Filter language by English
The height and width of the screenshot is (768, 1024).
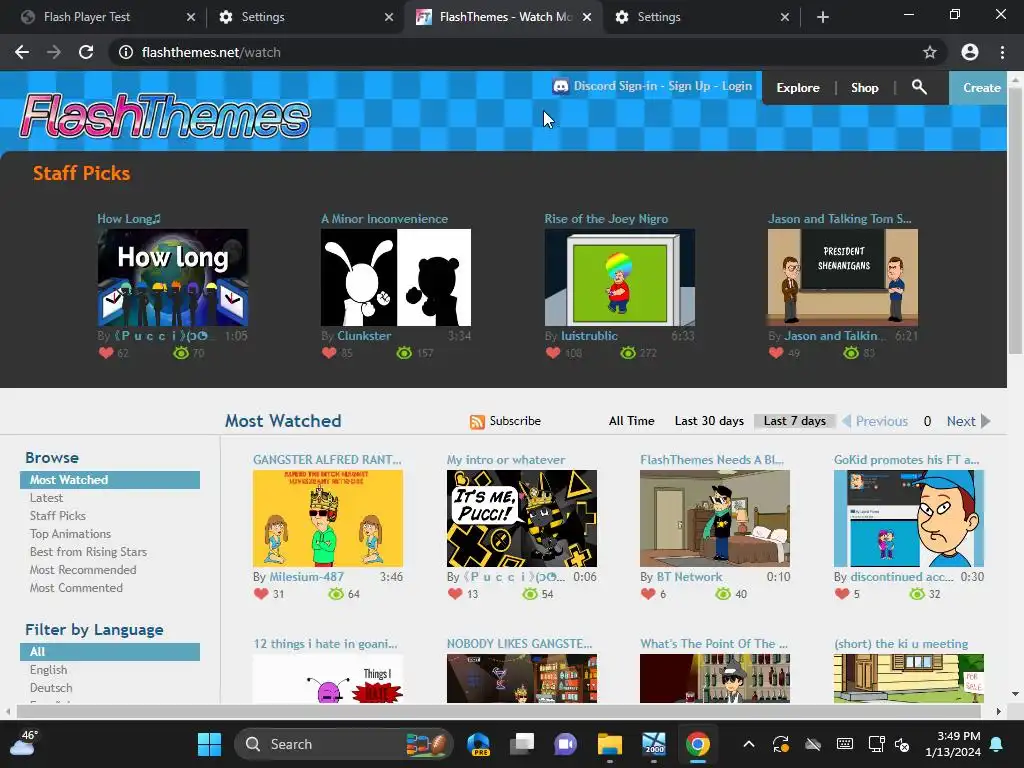coord(48,670)
